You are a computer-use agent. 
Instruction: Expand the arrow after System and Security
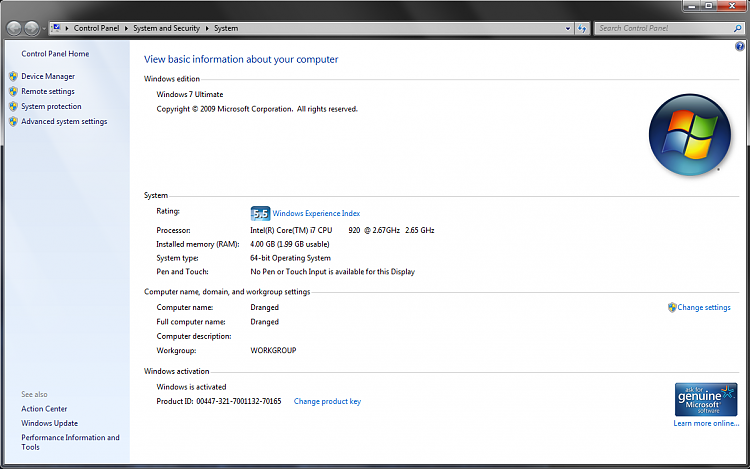[x=207, y=28]
